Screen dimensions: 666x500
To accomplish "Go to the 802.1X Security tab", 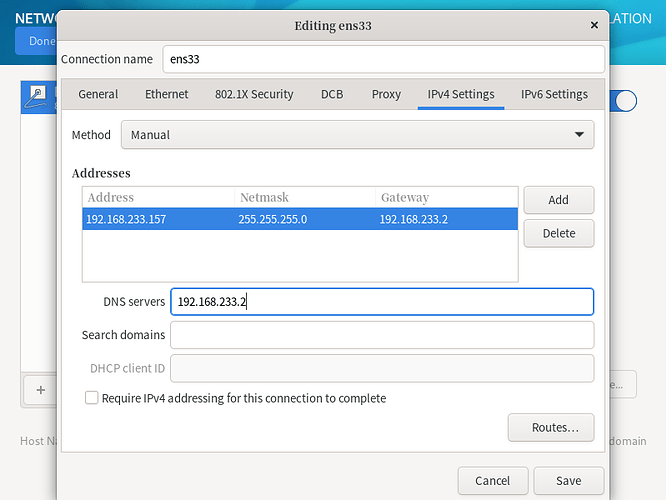I will pyautogui.click(x=254, y=94).
